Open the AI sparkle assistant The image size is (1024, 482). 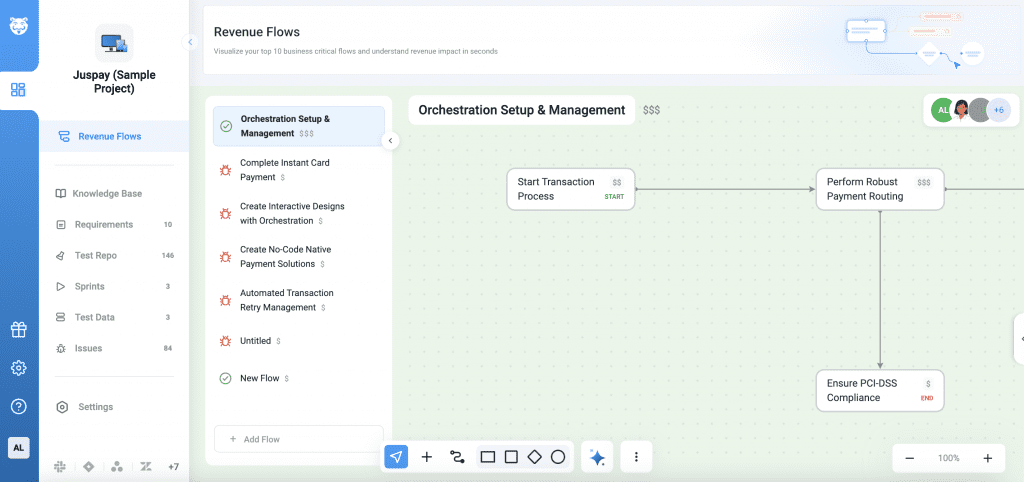coord(597,457)
